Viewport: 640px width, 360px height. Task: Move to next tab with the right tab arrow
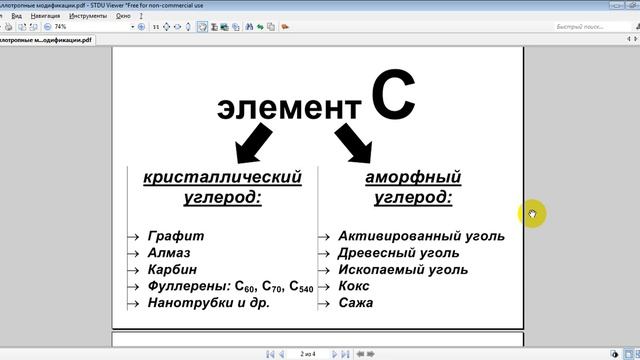pos(636,39)
